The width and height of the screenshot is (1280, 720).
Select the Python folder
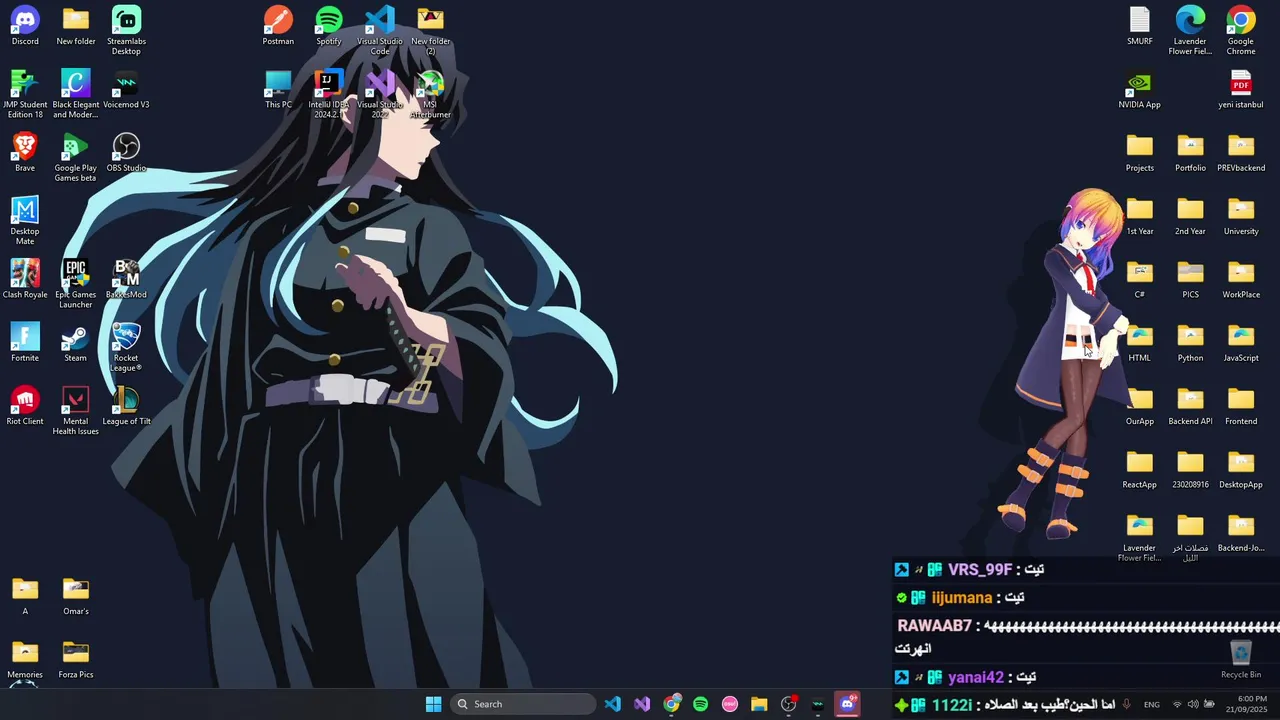pyautogui.click(x=1190, y=342)
